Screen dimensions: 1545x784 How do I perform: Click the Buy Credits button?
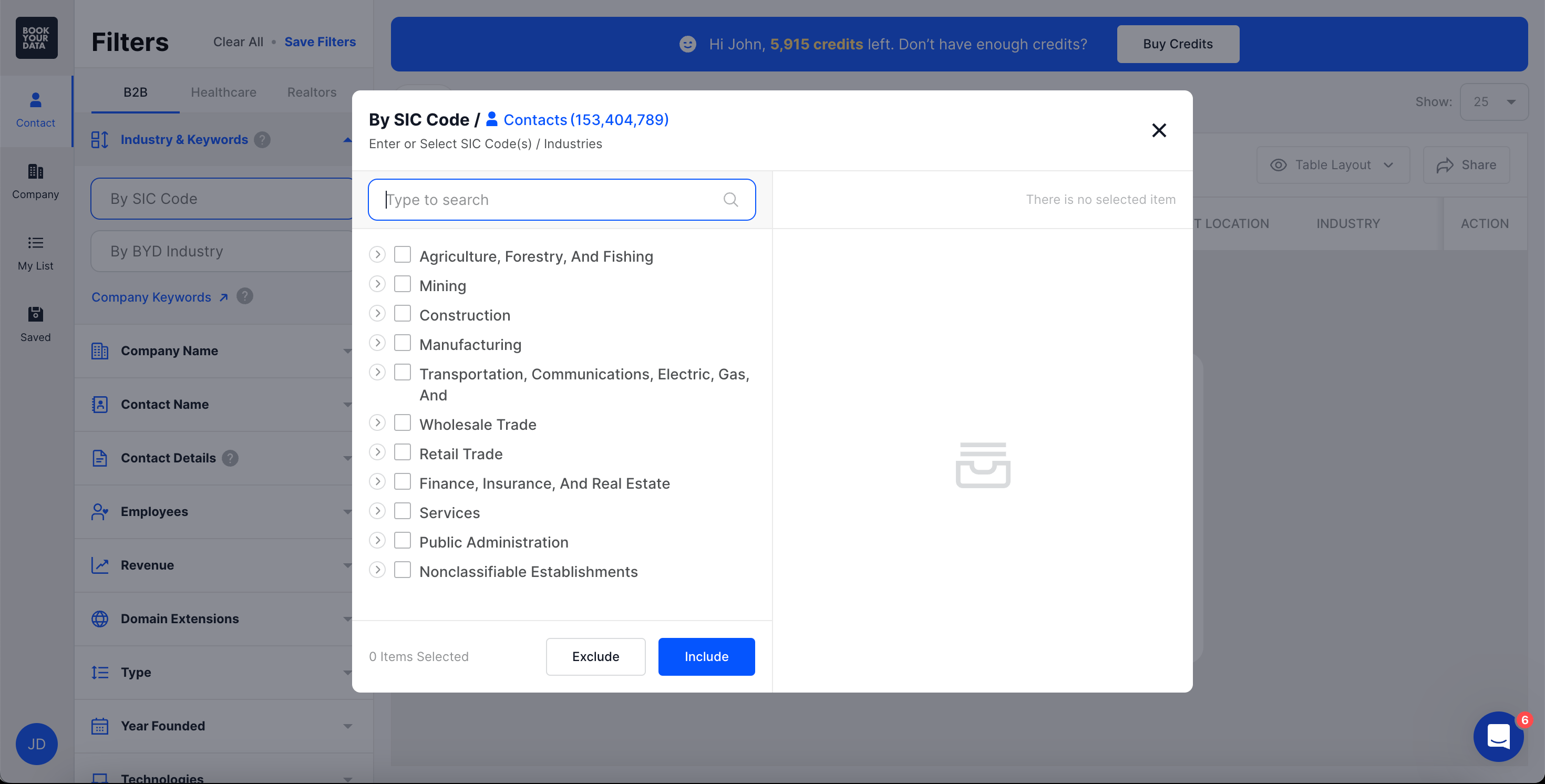1177,44
